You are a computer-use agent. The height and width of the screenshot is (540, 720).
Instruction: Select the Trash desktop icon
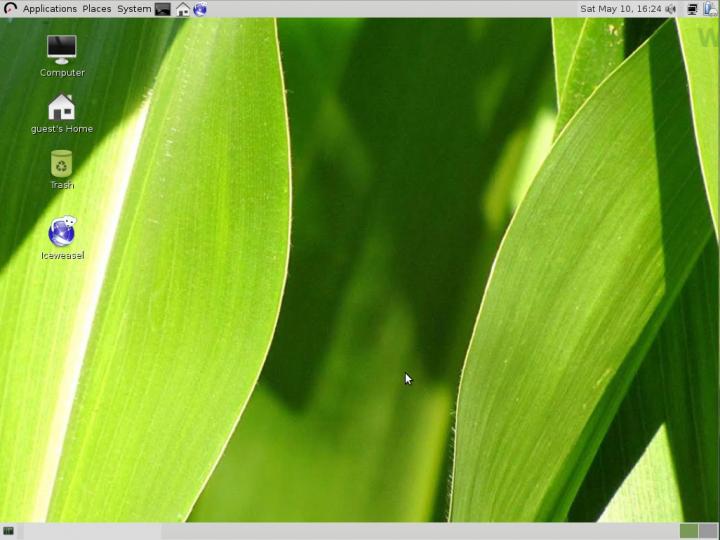[x=62, y=163]
